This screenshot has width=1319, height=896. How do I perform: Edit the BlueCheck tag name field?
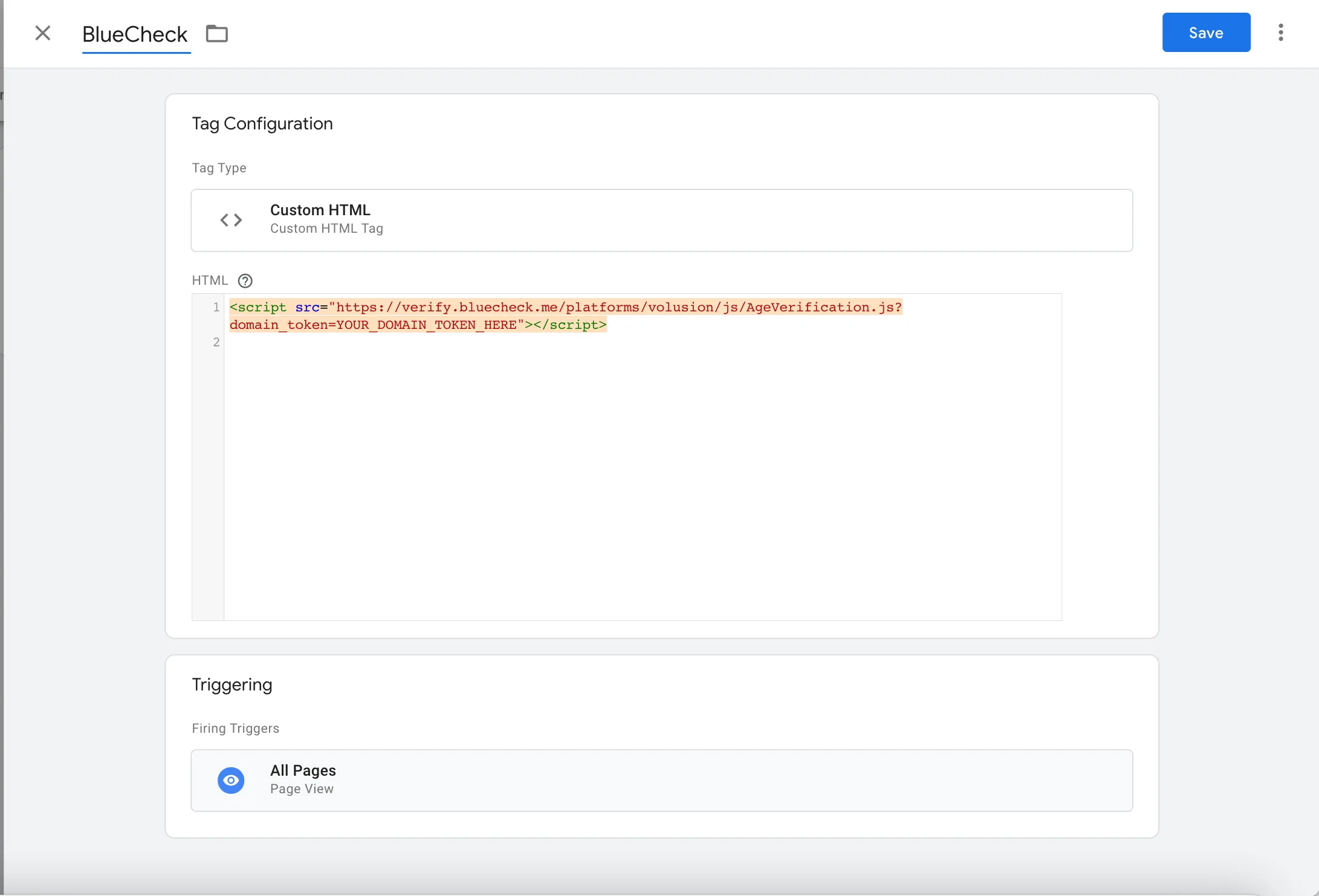pyautogui.click(x=135, y=34)
